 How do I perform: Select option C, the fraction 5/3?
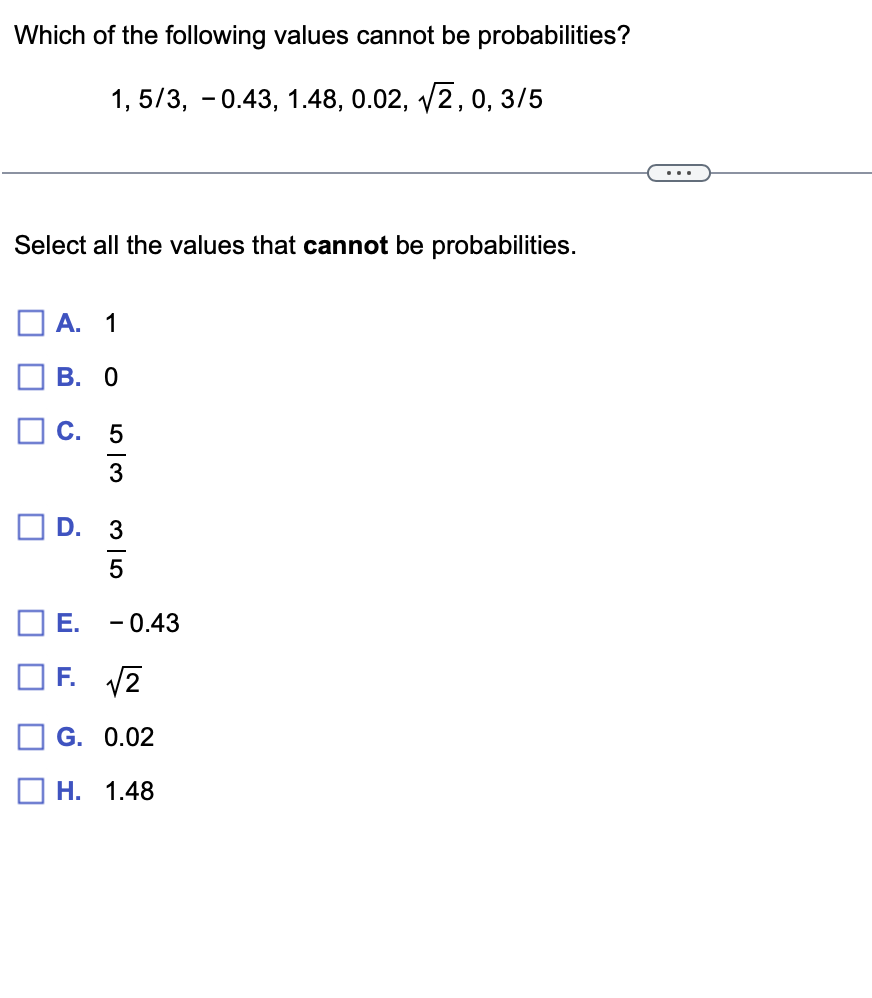point(29,430)
